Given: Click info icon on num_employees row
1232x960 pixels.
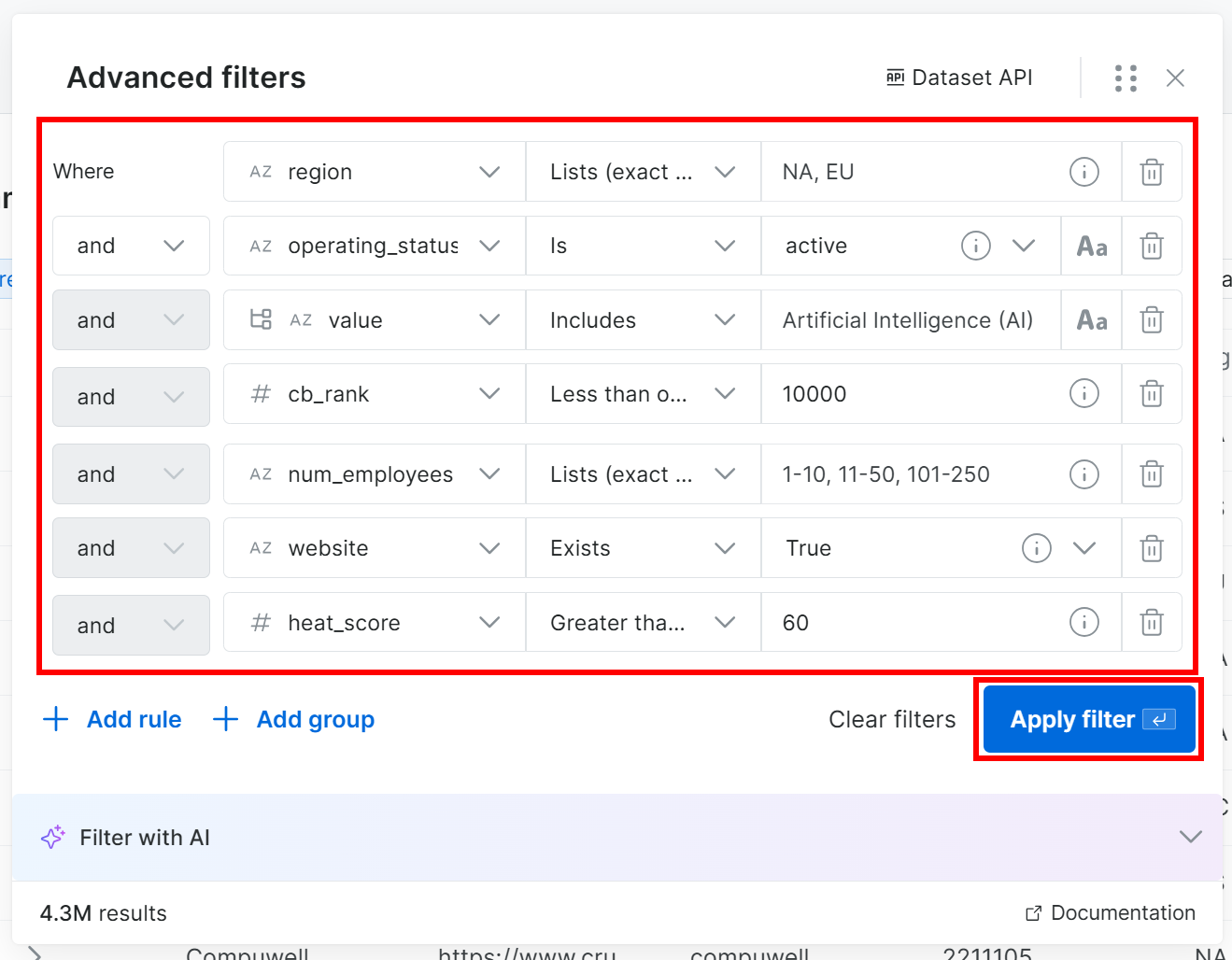Looking at the screenshot, I should click(1083, 474).
